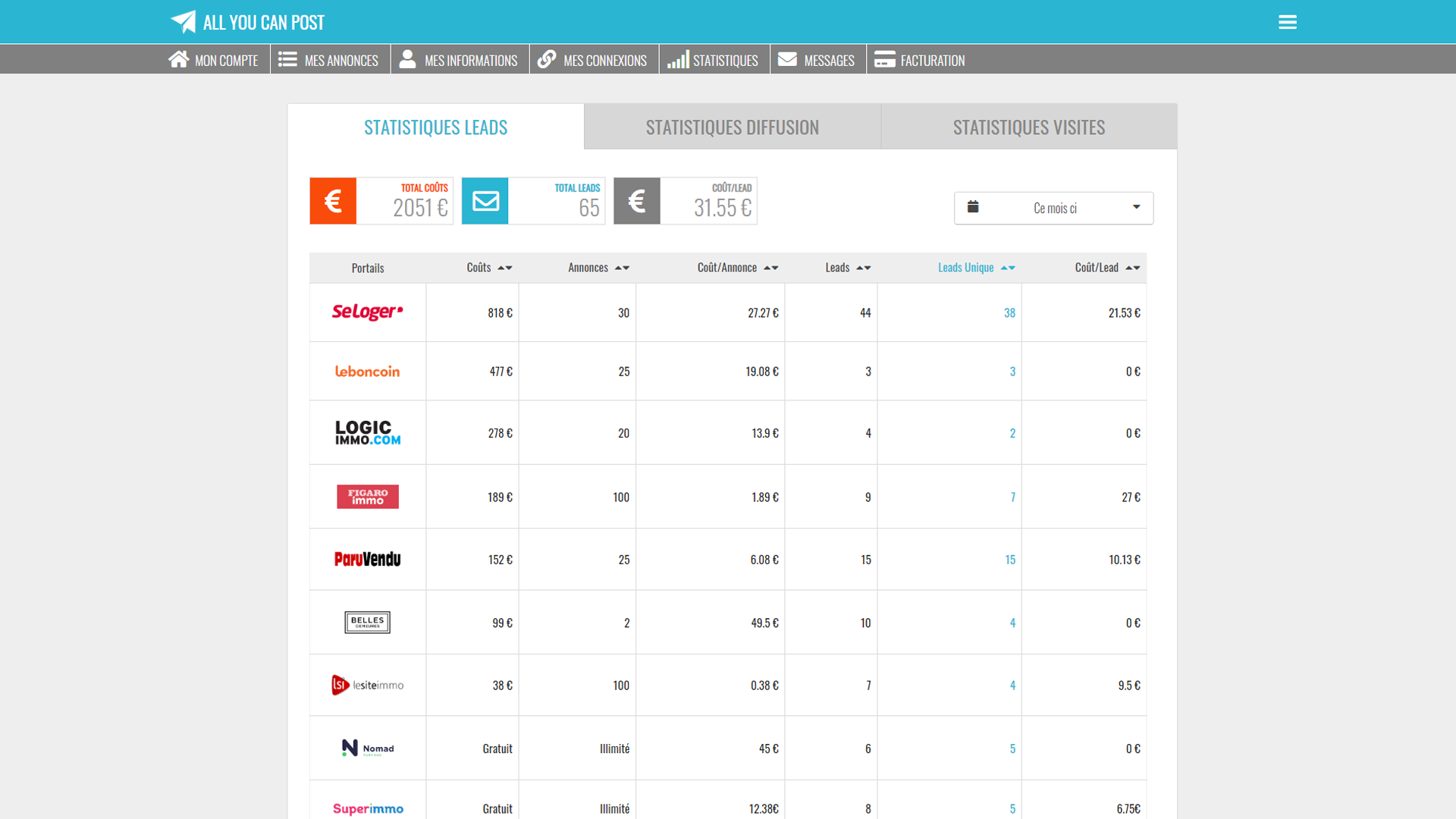Click the chain link icon for Mes Connexions
Screen dimensions: 1456x819
tap(547, 59)
